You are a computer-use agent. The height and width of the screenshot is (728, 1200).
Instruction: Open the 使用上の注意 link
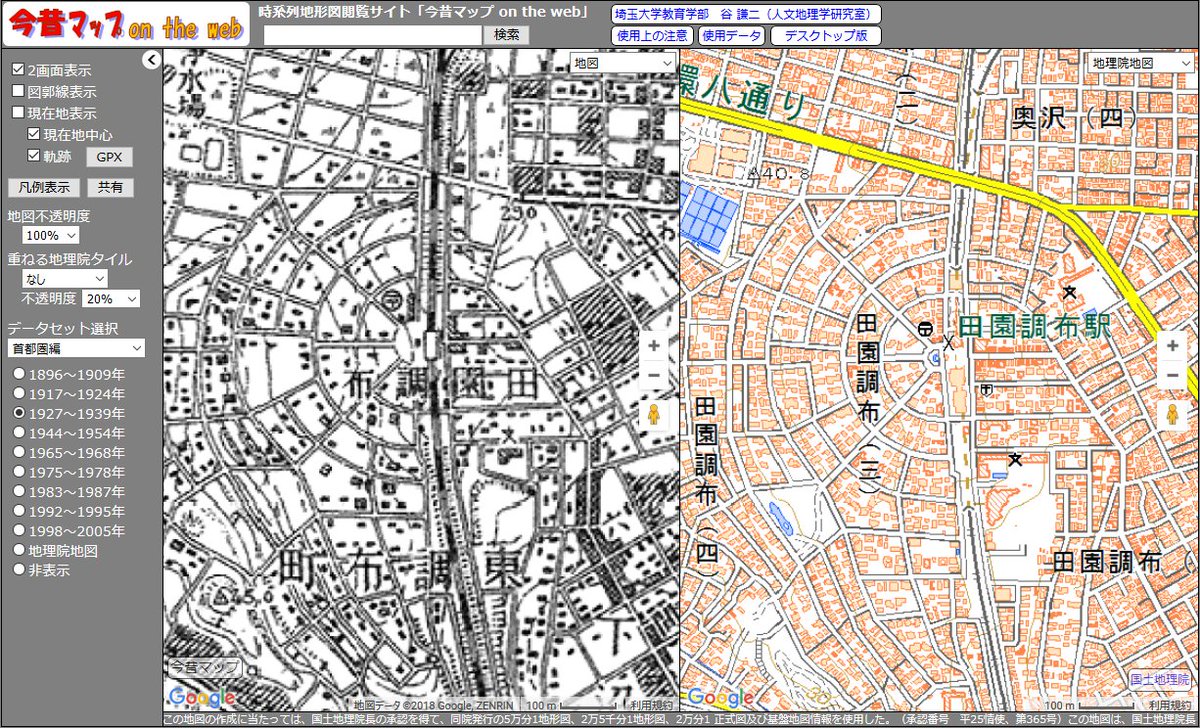point(651,35)
